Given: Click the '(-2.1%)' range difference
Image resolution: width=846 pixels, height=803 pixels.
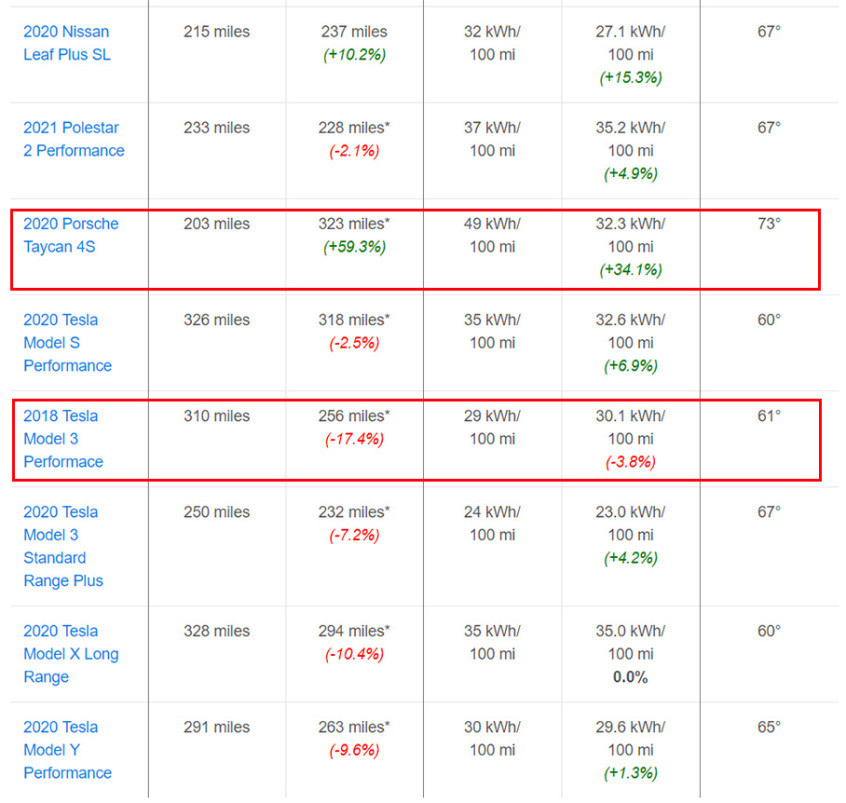Looking at the screenshot, I should pos(354,151).
